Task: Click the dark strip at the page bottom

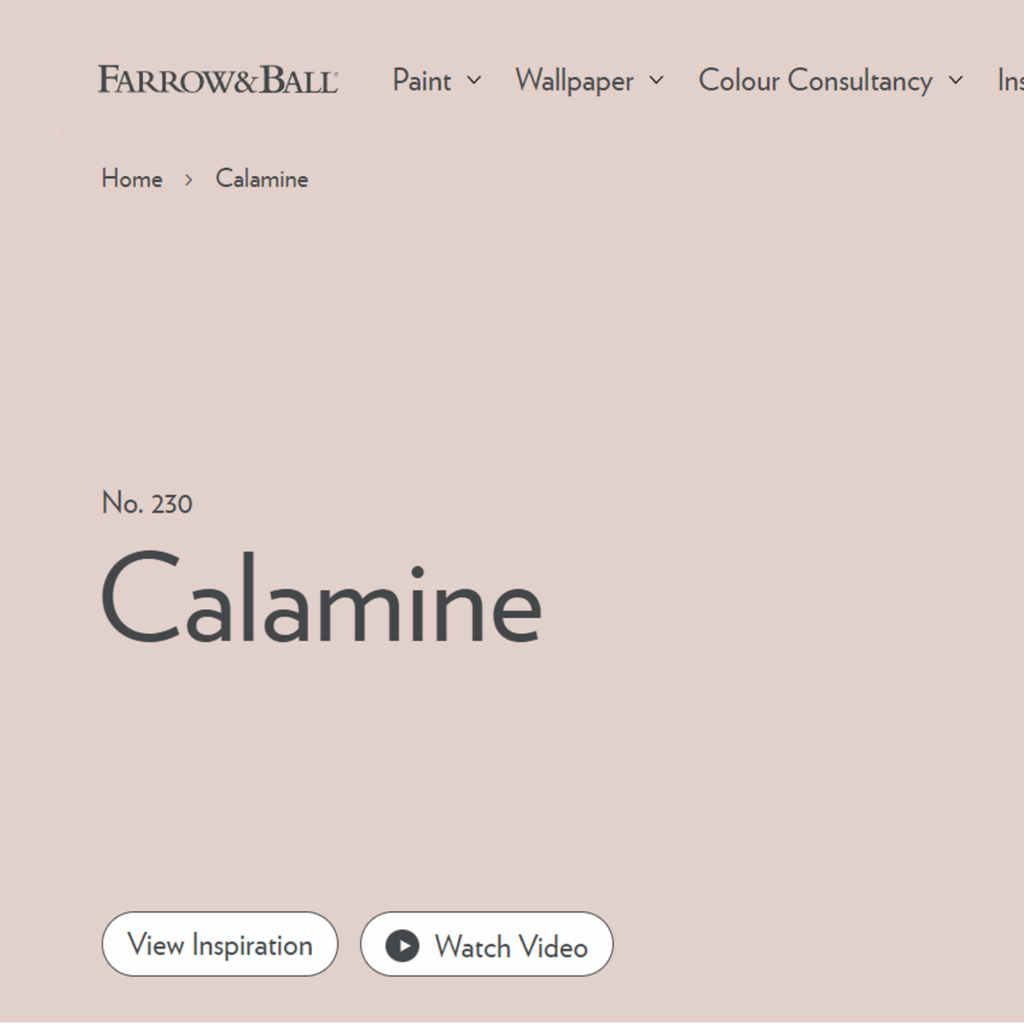Action: click(x=512, y=1022)
